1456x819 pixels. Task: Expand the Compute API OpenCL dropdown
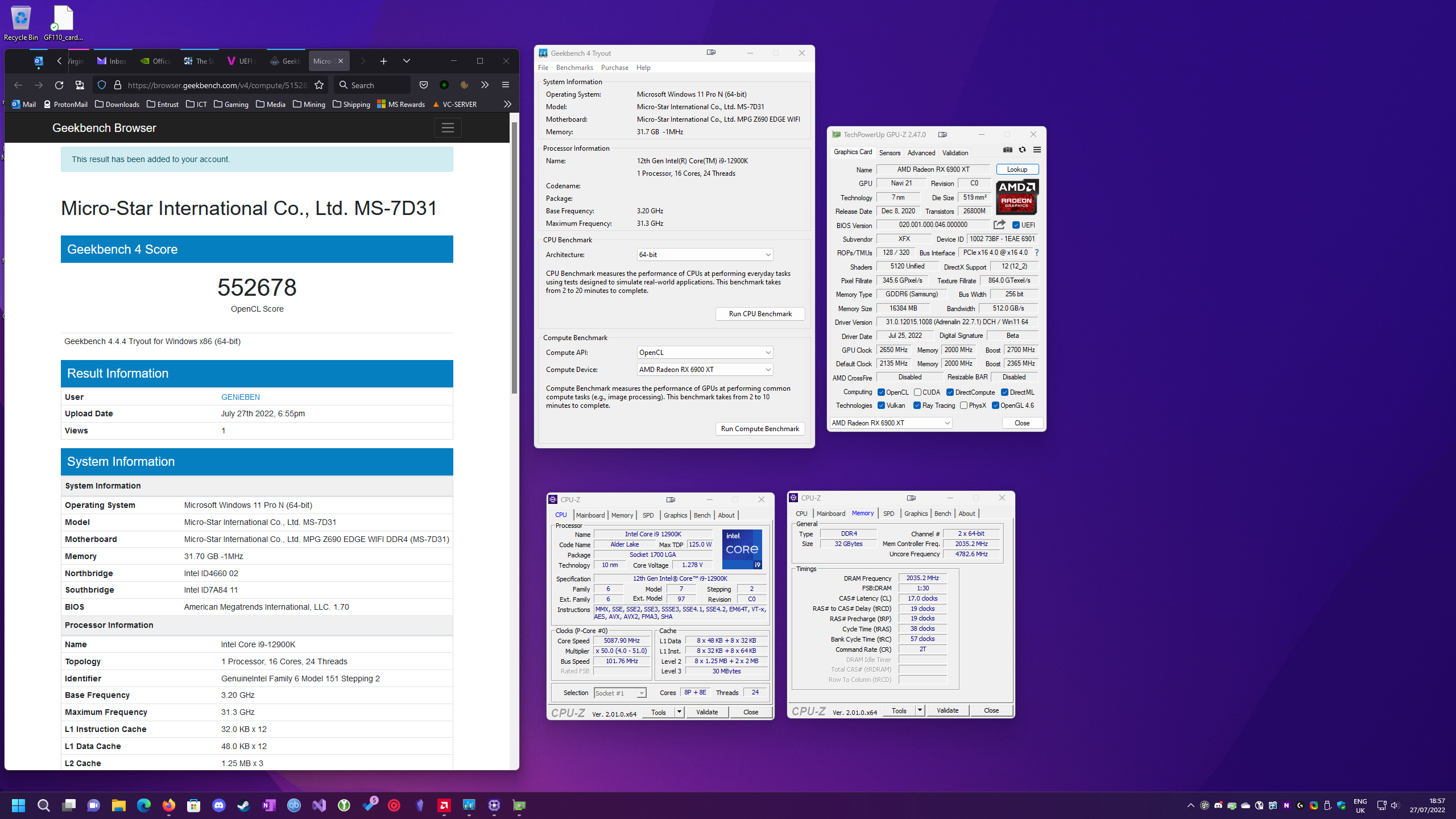705,353
